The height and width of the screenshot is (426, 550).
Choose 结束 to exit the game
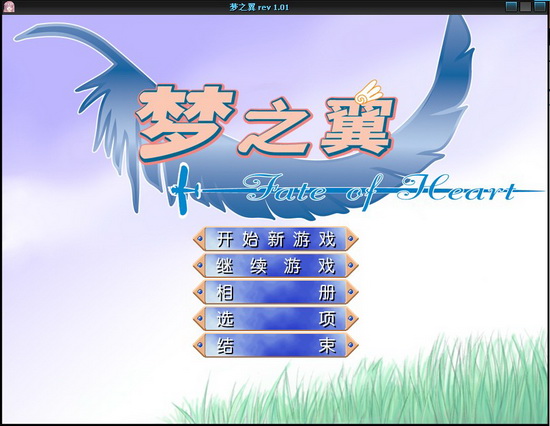(275, 345)
